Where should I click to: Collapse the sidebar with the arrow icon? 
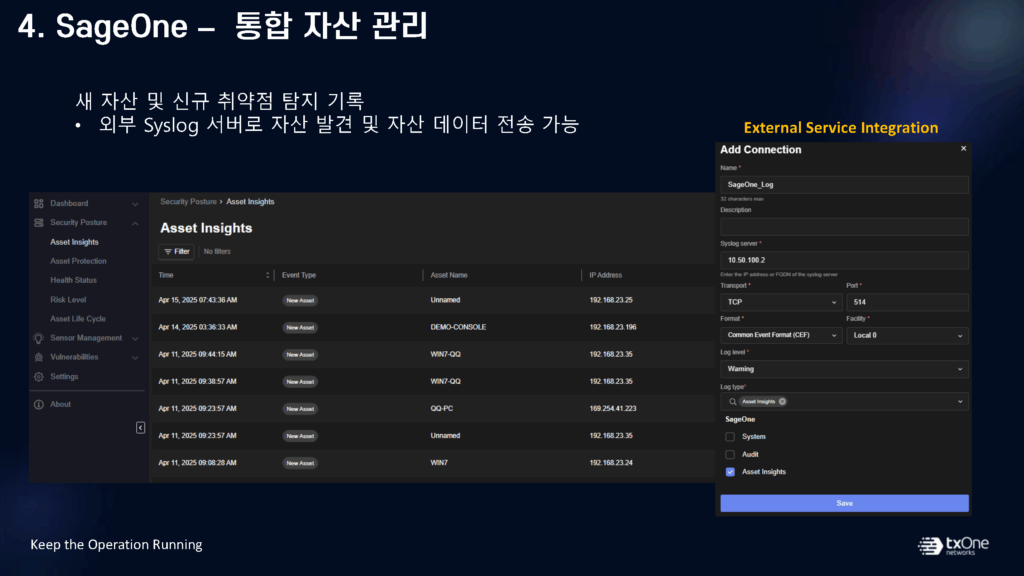click(x=140, y=428)
